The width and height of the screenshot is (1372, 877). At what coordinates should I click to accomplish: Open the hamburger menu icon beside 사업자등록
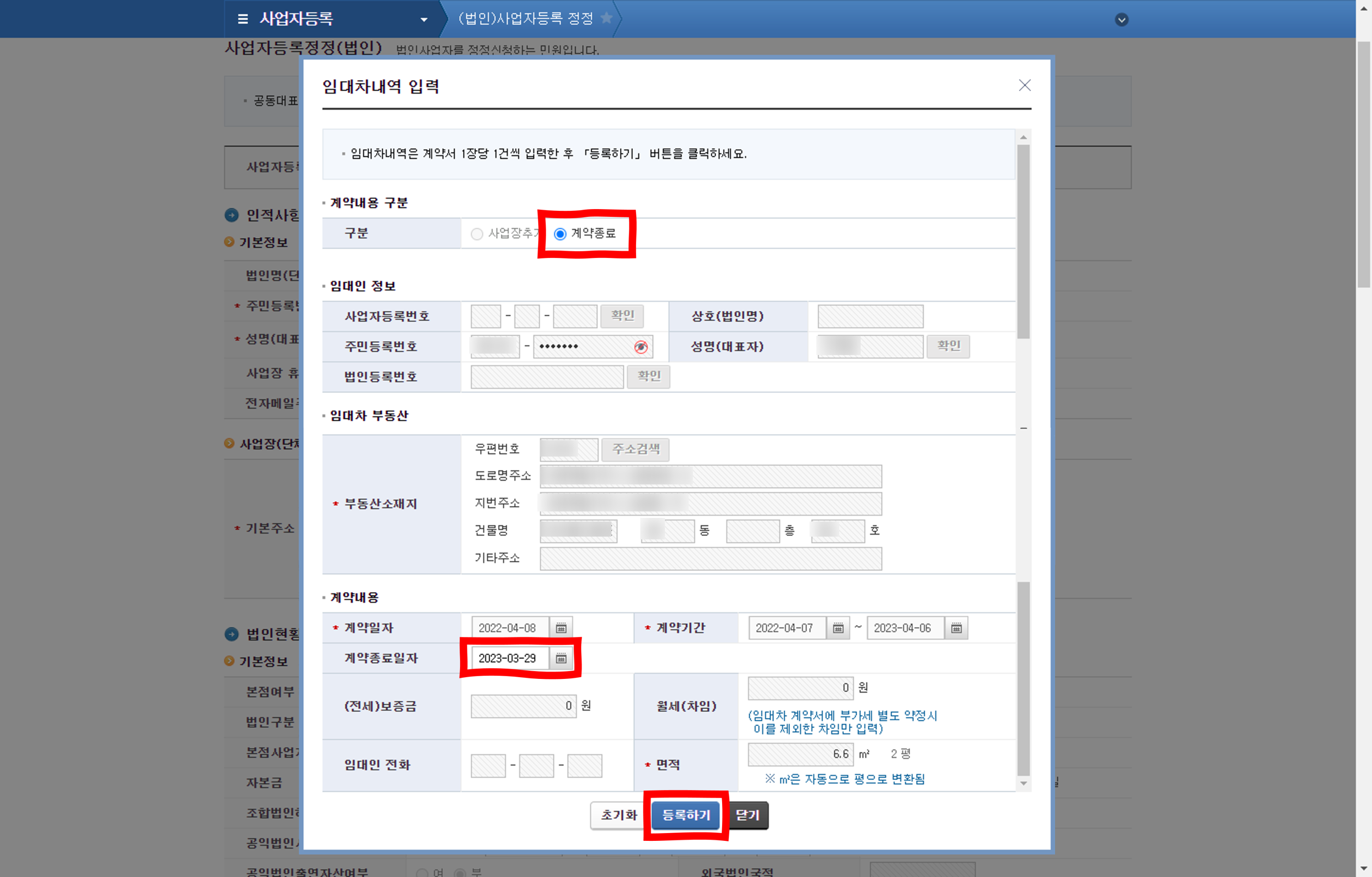243,19
